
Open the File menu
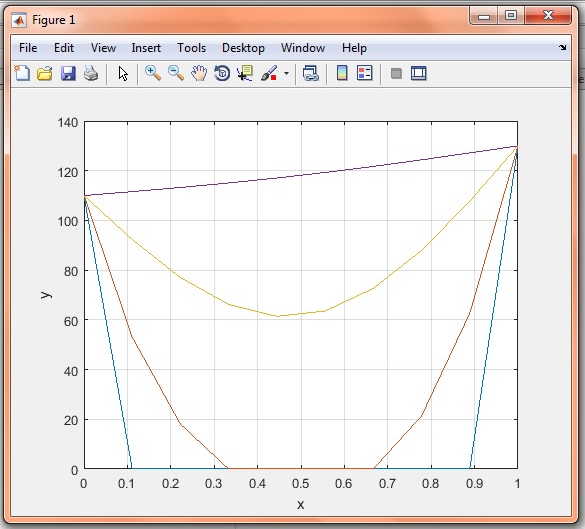[28, 48]
